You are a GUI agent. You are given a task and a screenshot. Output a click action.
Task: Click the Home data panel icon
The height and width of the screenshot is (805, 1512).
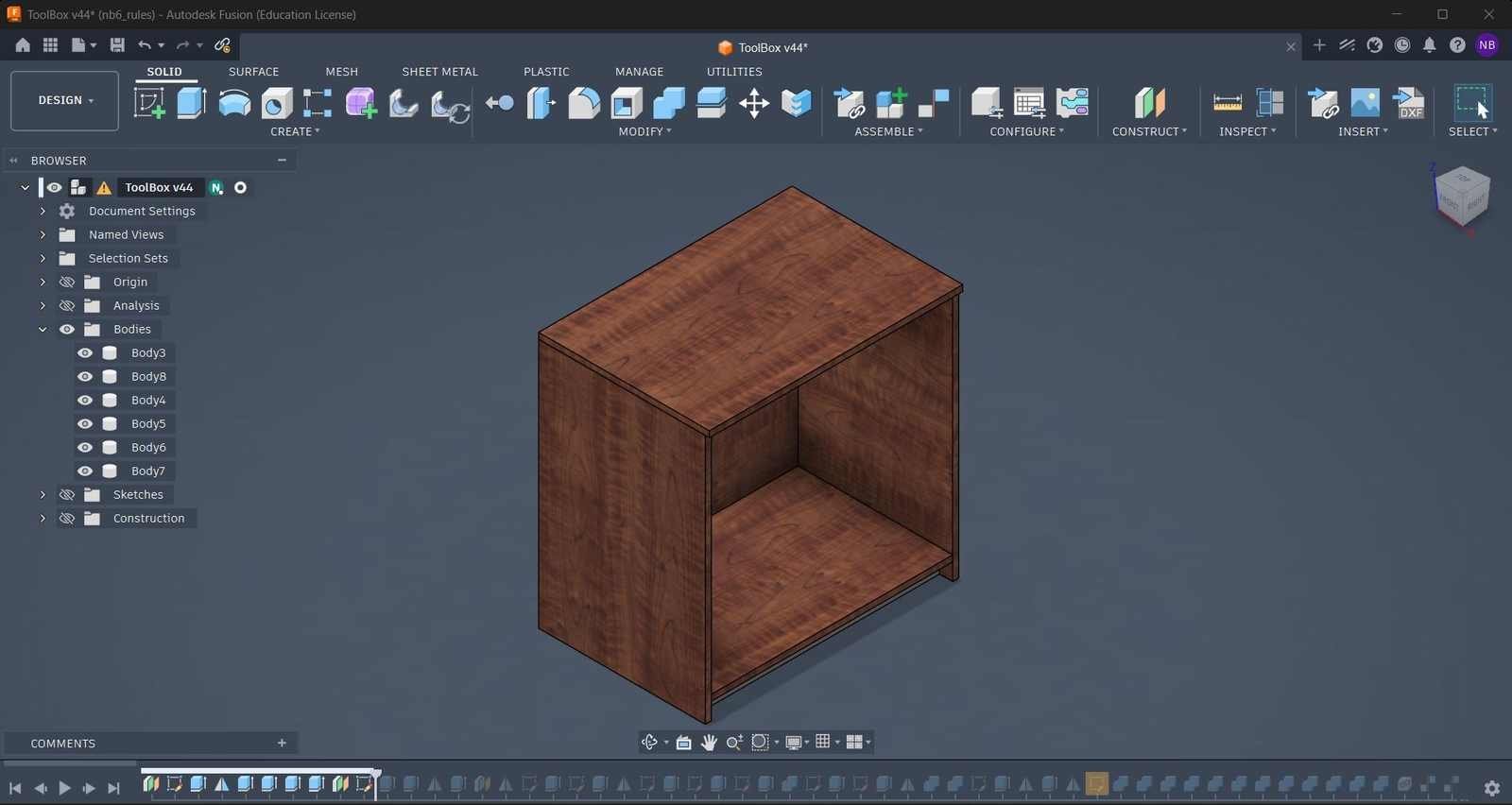point(23,44)
